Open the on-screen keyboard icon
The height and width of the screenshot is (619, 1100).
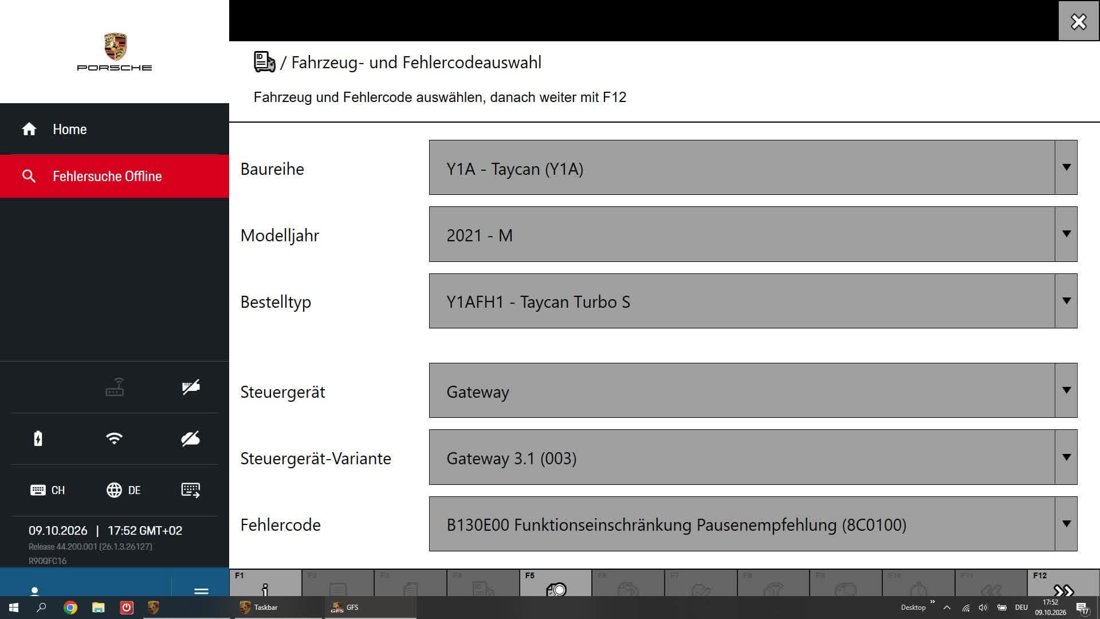pos(191,490)
